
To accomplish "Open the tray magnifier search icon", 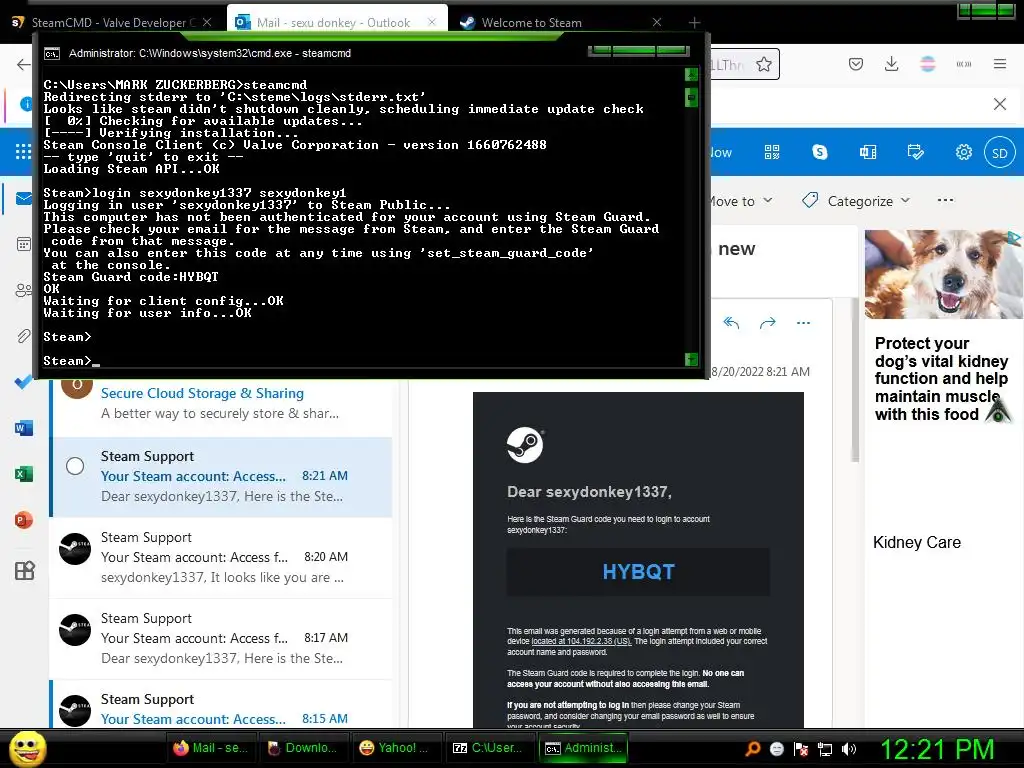I will [752, 749].
